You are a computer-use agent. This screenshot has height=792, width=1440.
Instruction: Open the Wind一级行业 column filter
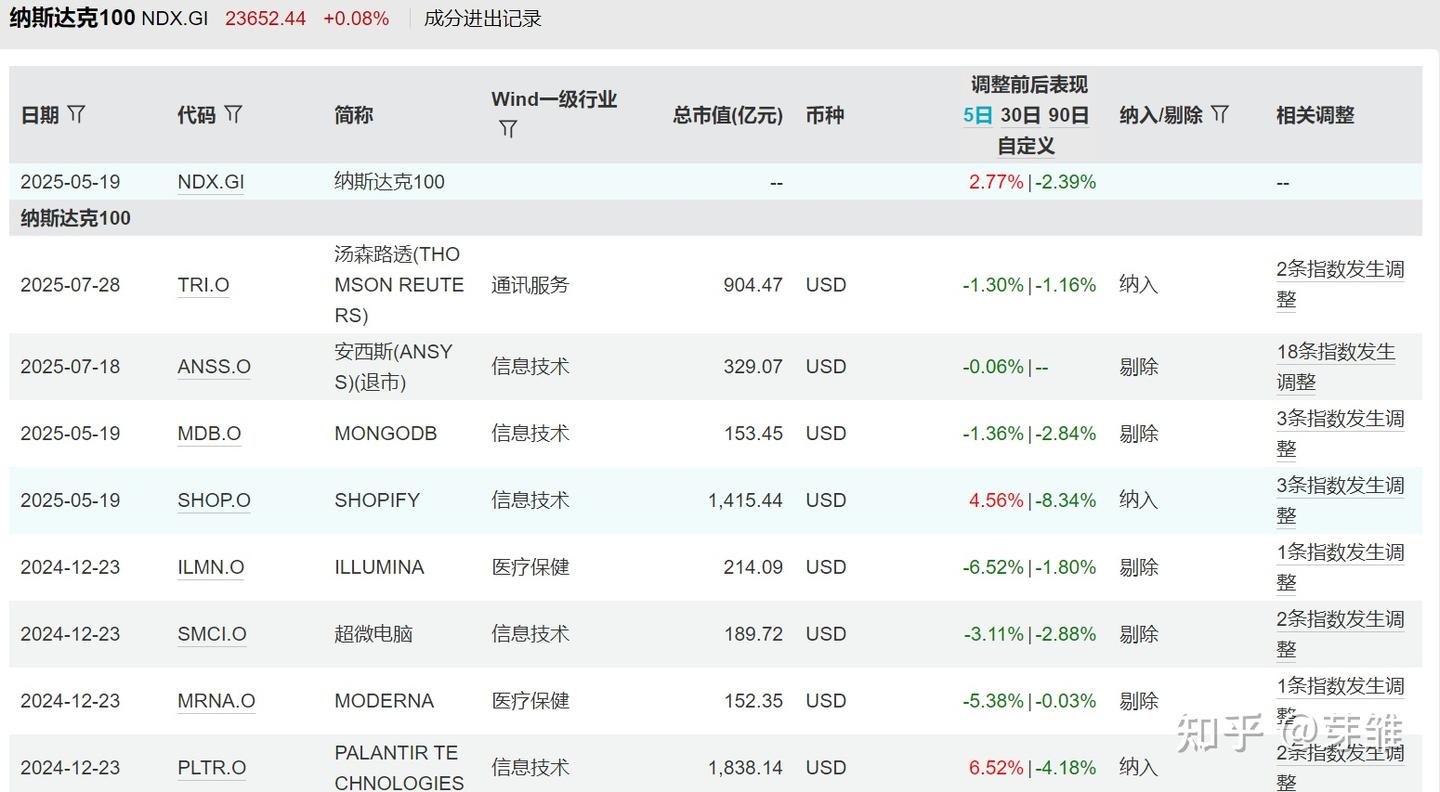[508, 129]
